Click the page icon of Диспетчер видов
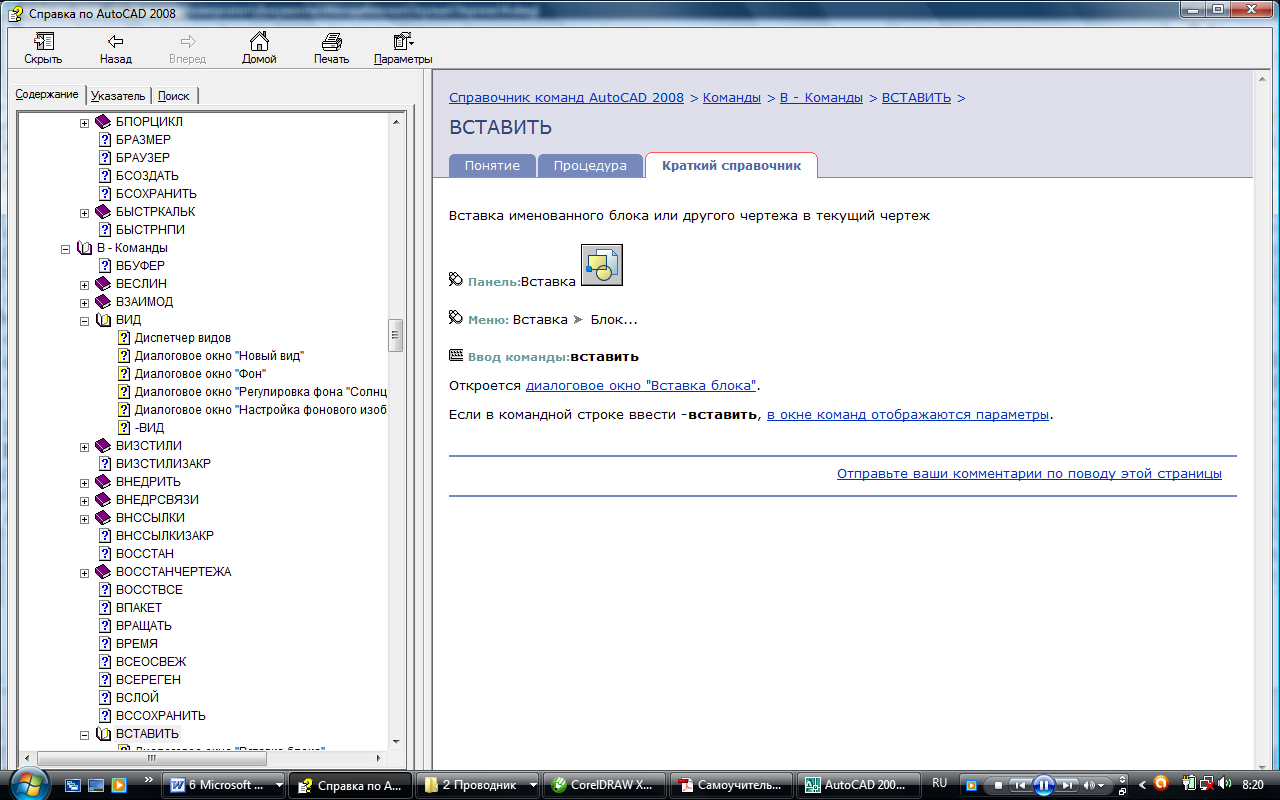The height and width of the screenshot is (800, 1280). [x=124, y=338]
